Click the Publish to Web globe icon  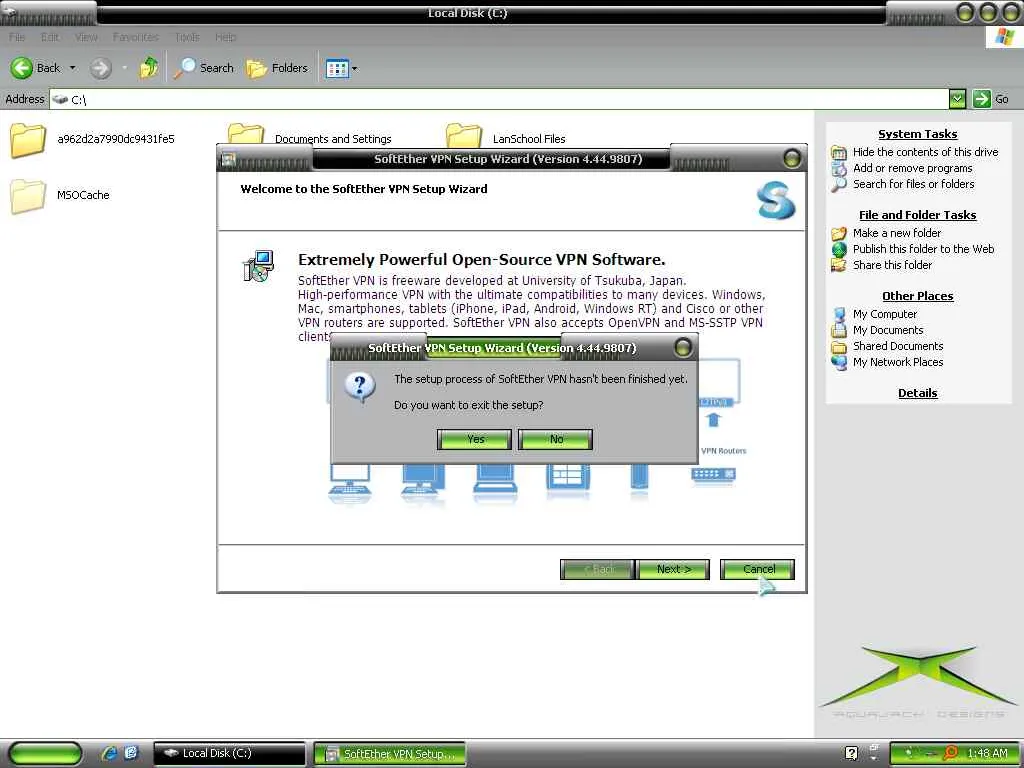coord(839,249)
